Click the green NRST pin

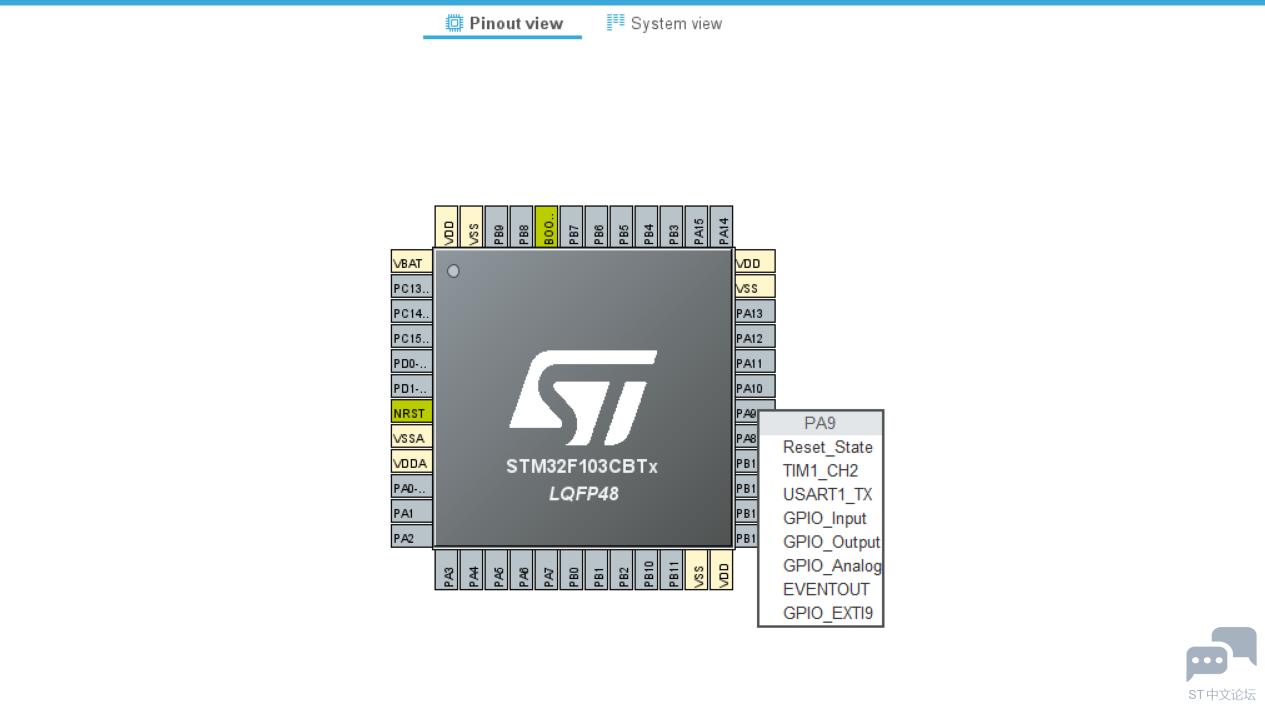[412, 412]
